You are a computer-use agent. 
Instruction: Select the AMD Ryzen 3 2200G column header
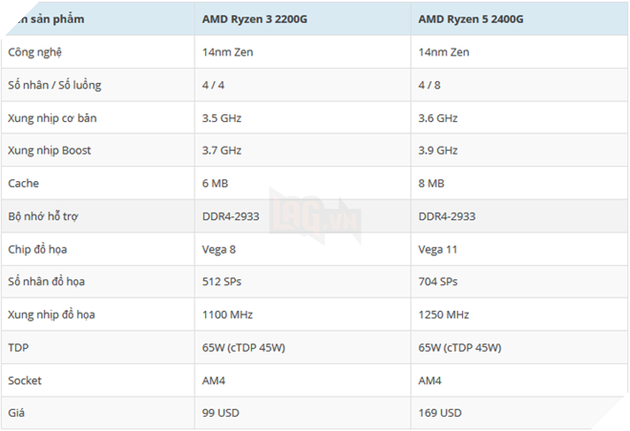click(x=254, y=19)
